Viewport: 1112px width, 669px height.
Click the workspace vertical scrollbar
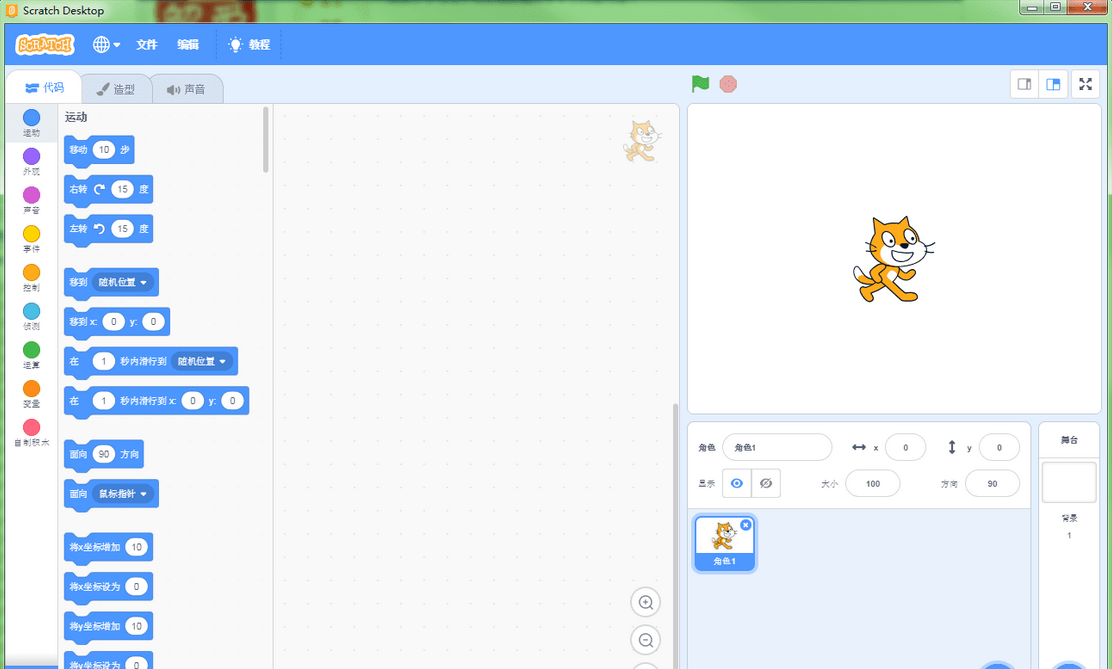(x=675, y=536)
